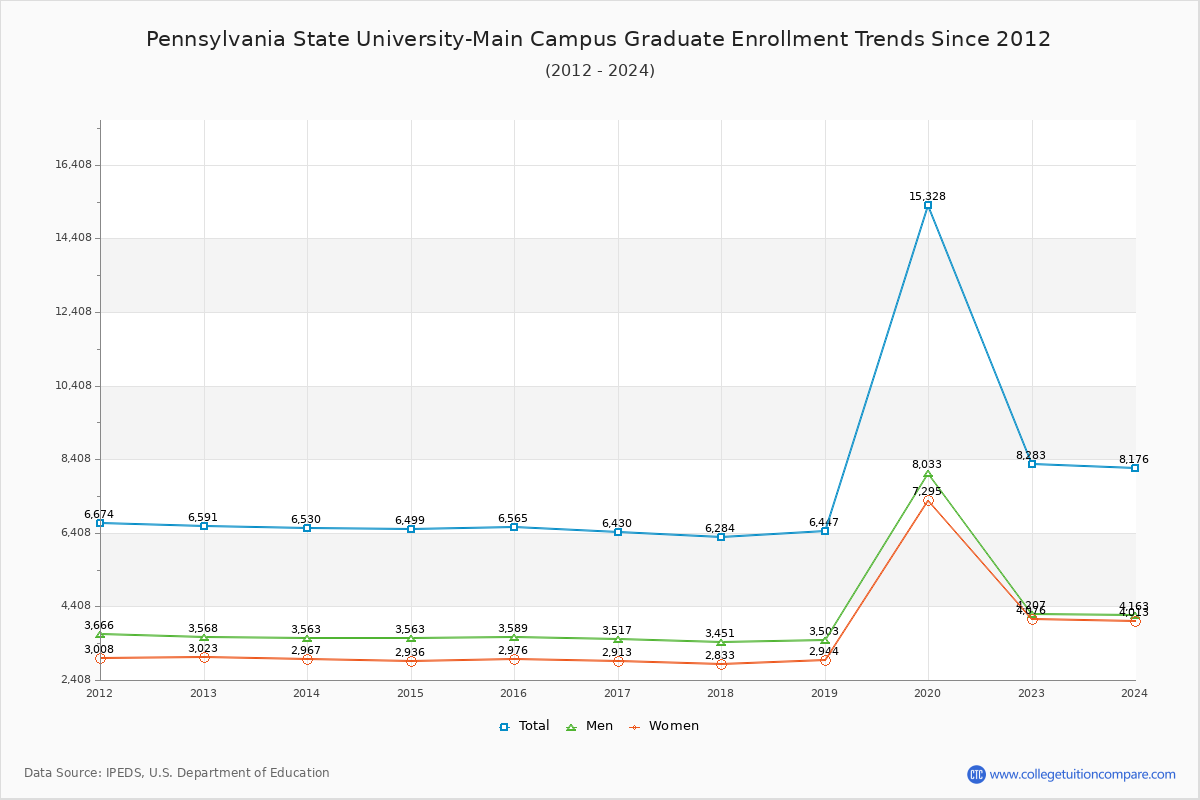Viewport: 1200px width, 800px height.
Task: Click the IPEDS data source text
Action: pyautogui.click(x=178, y=772)
